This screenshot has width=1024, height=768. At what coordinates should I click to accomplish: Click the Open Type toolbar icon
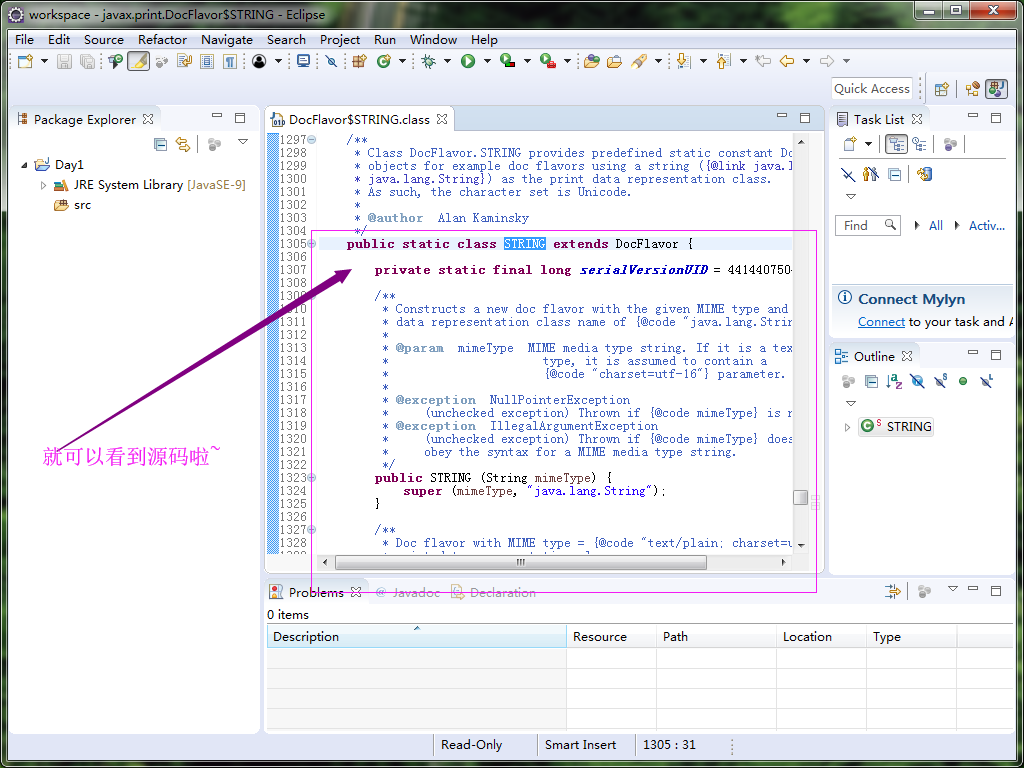[591, 62]
